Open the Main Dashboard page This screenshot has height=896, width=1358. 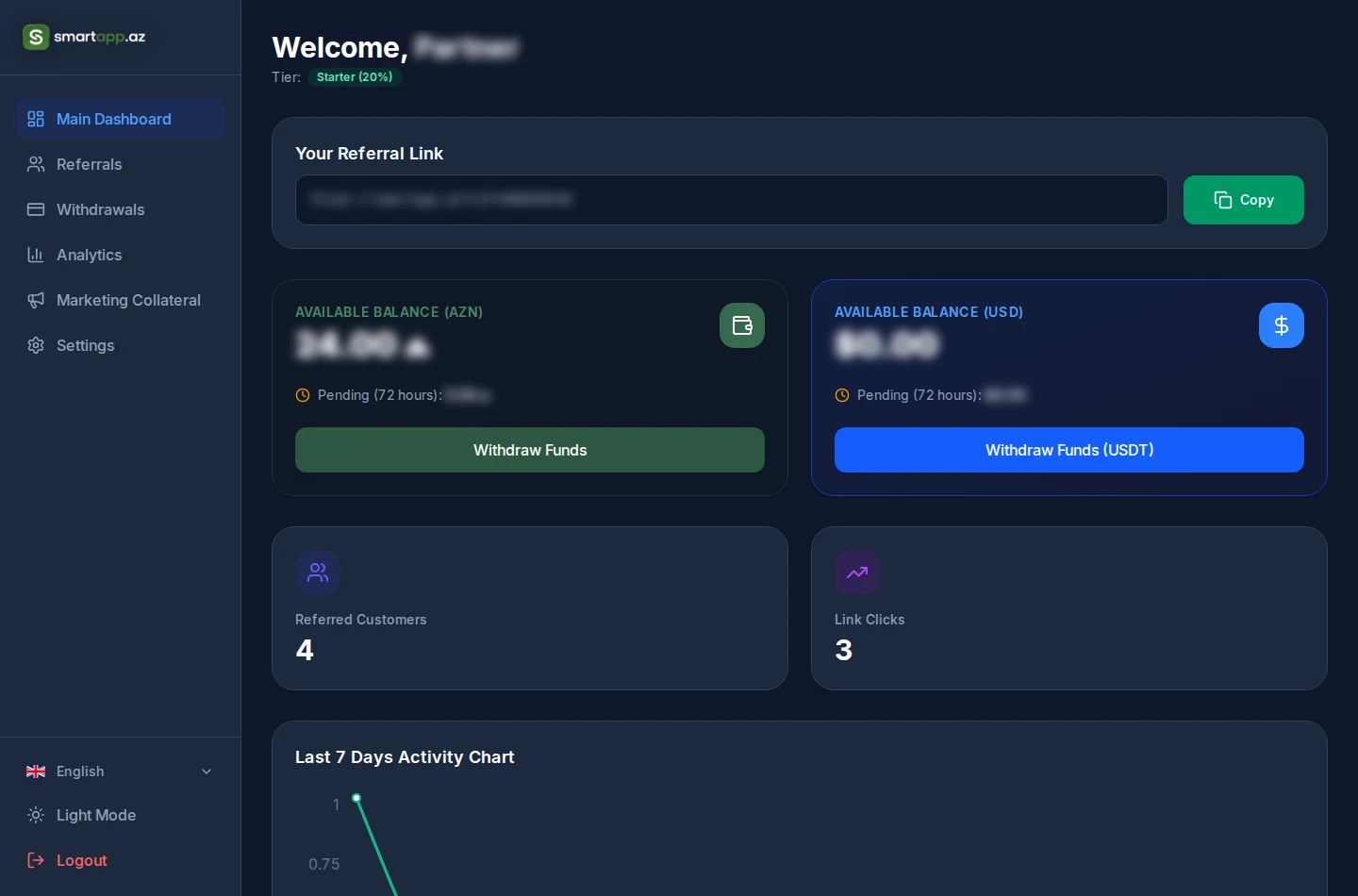(x=121, y=119)
